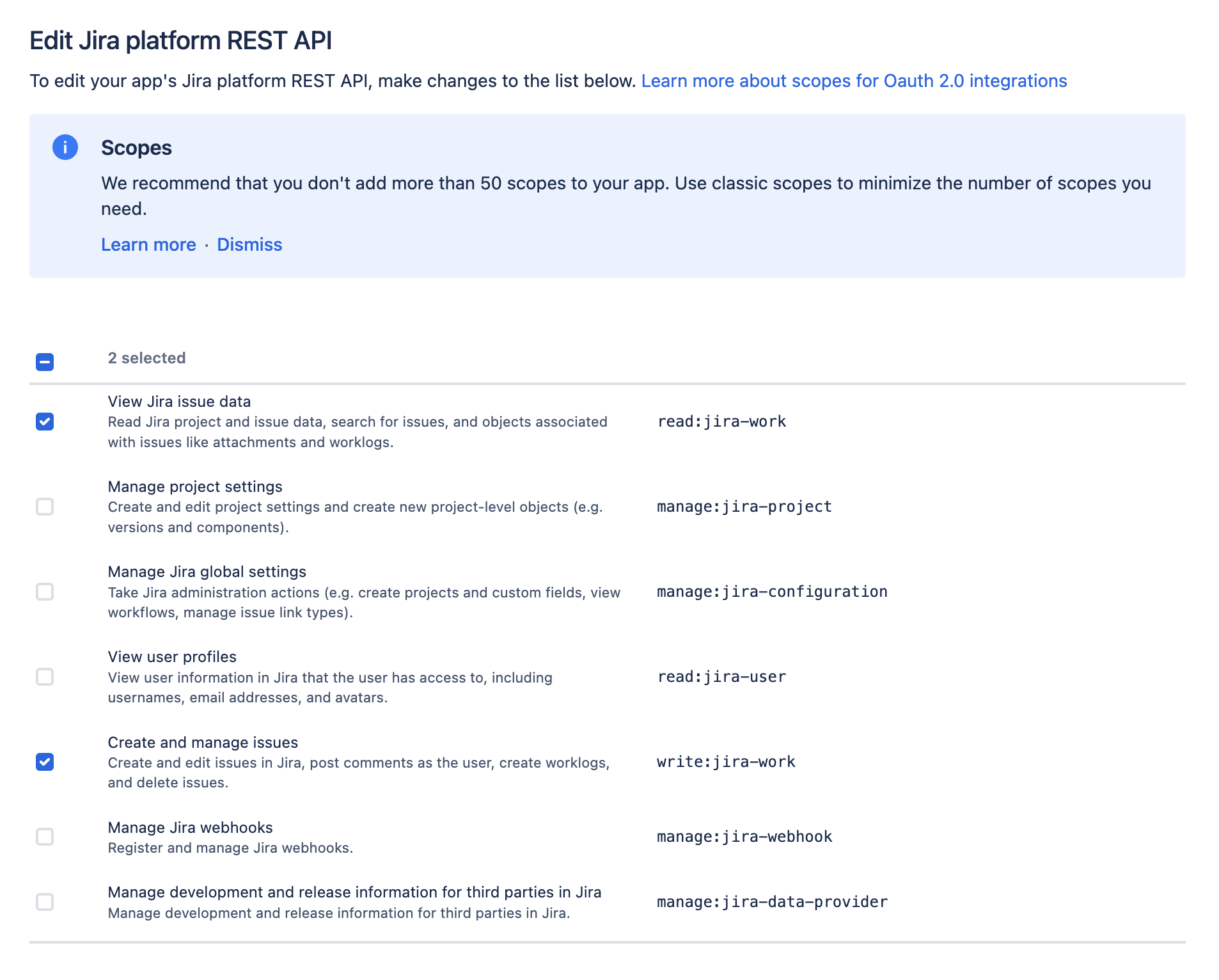Viewport: 1219px width, 980px height.
Task: Click the read:jira-user scope code
Action: [x=722, y=677]
